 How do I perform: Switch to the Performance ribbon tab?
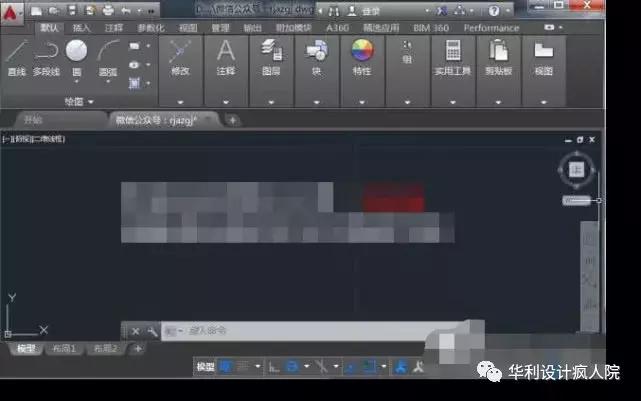(491, 28)
